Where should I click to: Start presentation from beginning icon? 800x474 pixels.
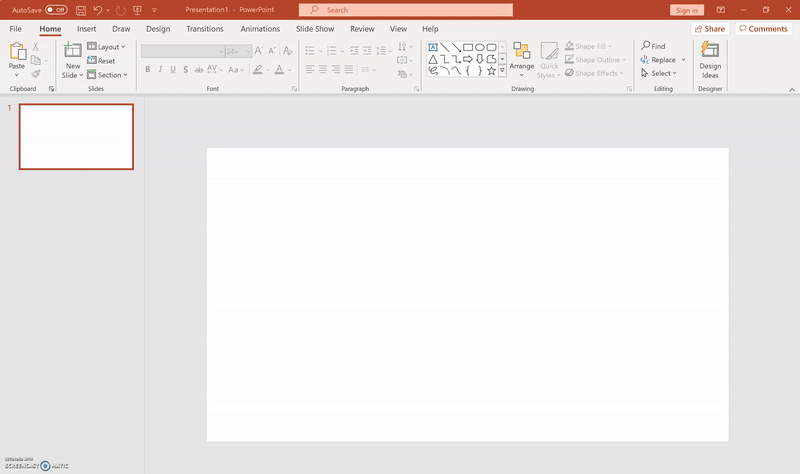137,10
